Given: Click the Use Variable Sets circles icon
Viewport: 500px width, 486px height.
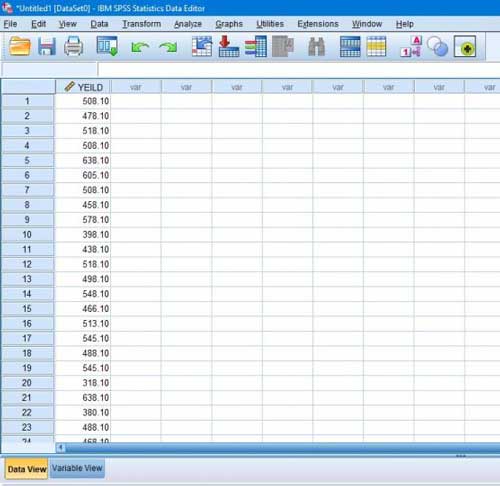Looking at the screenshot, I should (437, 46).
